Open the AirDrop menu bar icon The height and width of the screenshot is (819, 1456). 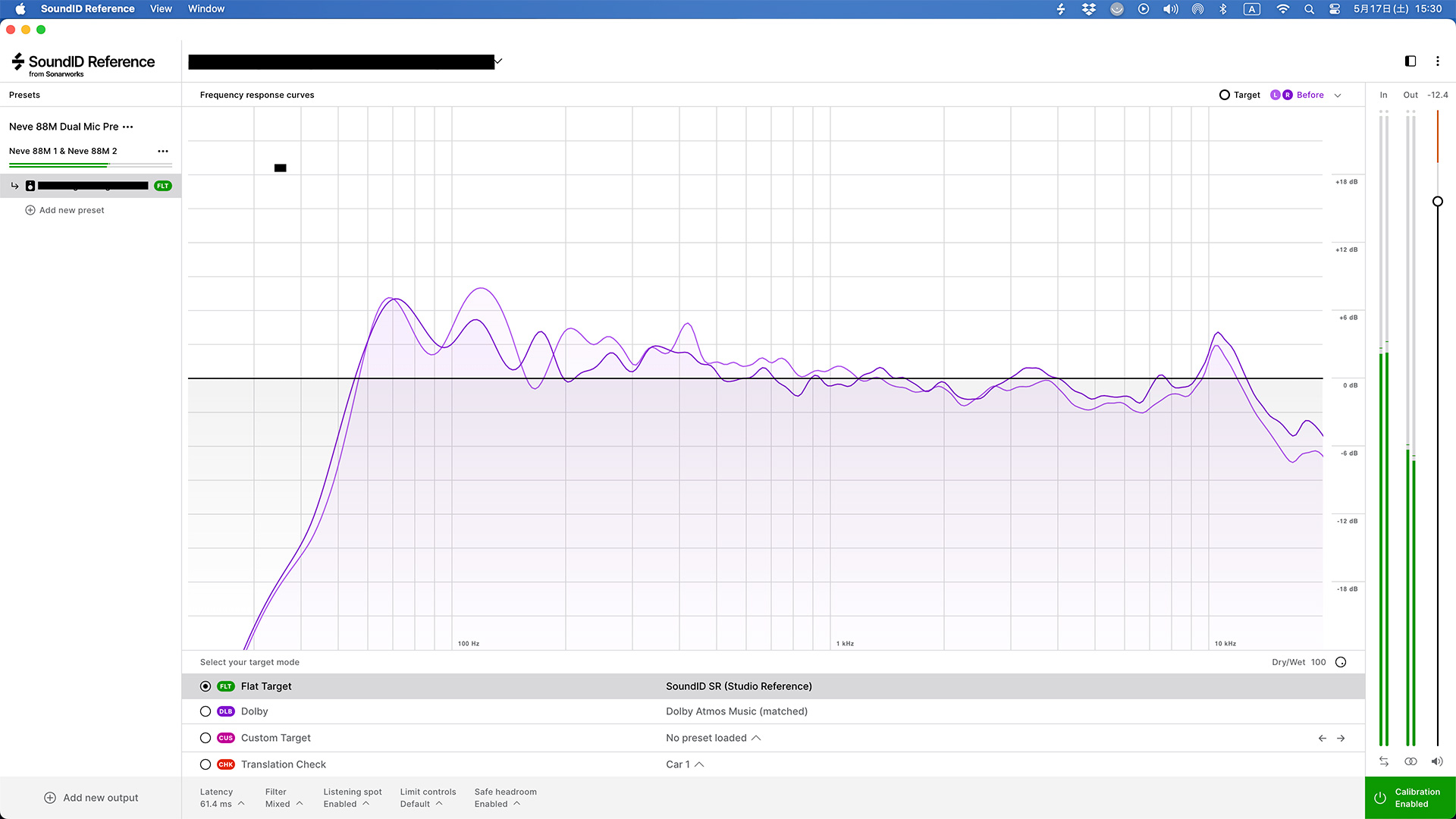[x=1197, y=9]
